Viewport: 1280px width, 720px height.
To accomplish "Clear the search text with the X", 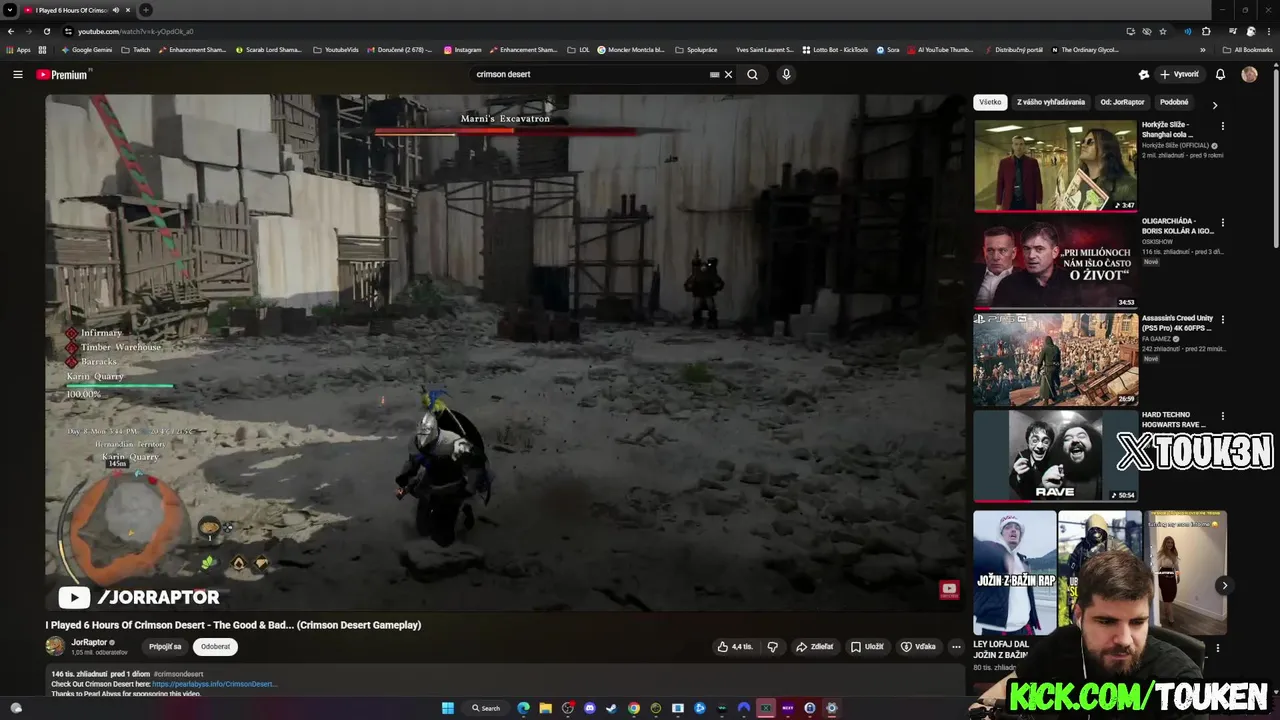I will point(729,74).
